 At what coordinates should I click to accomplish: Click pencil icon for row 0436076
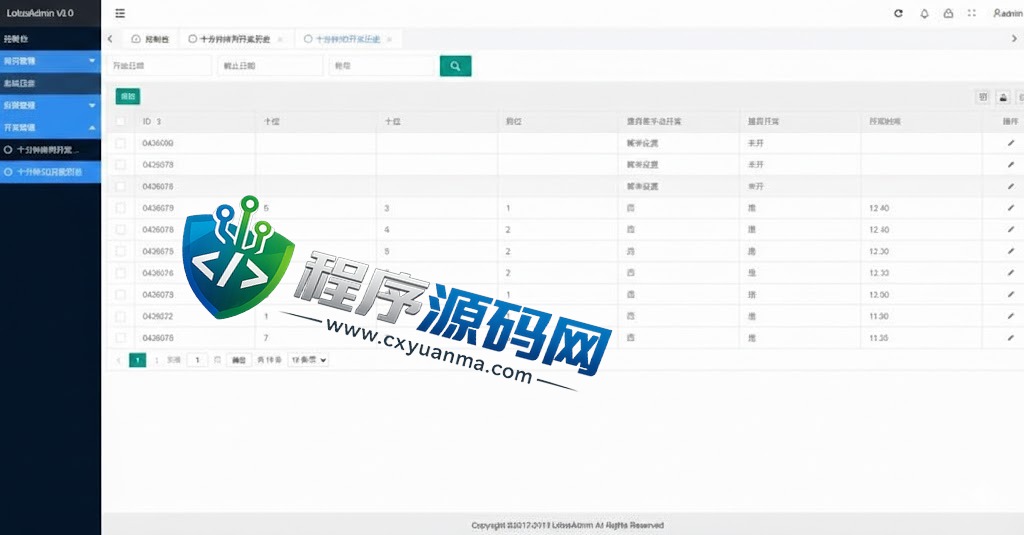point(1011,272)
